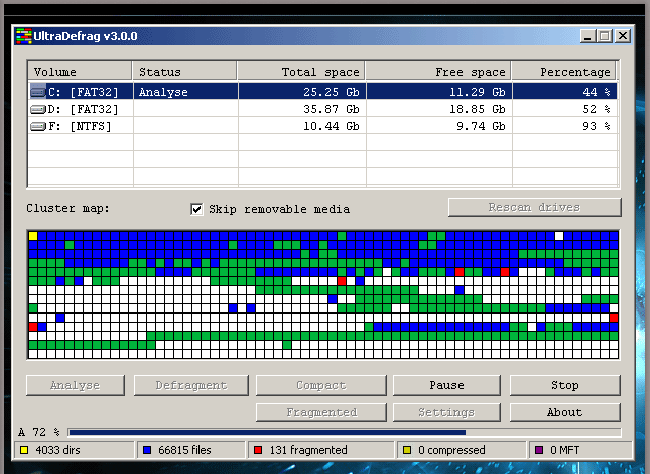Click the blue files legend square

pos(147,450)
